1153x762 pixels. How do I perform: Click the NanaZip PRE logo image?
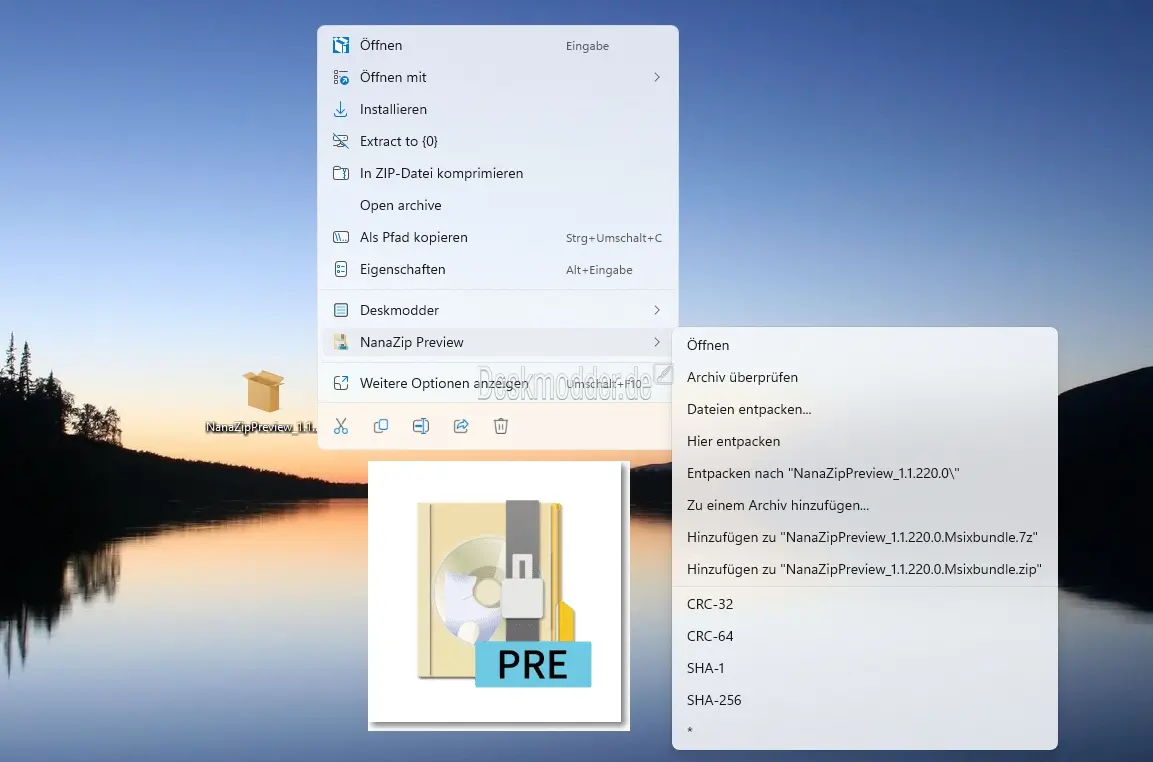click(x=499, y=596)
